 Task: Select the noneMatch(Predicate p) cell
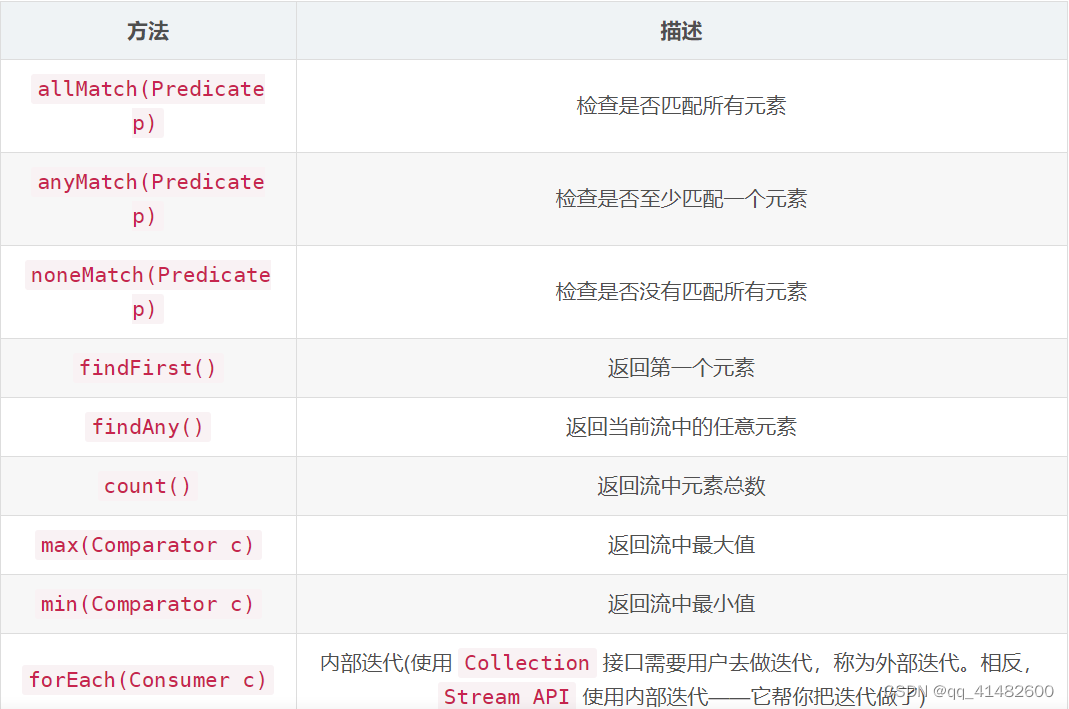(148, 291)
